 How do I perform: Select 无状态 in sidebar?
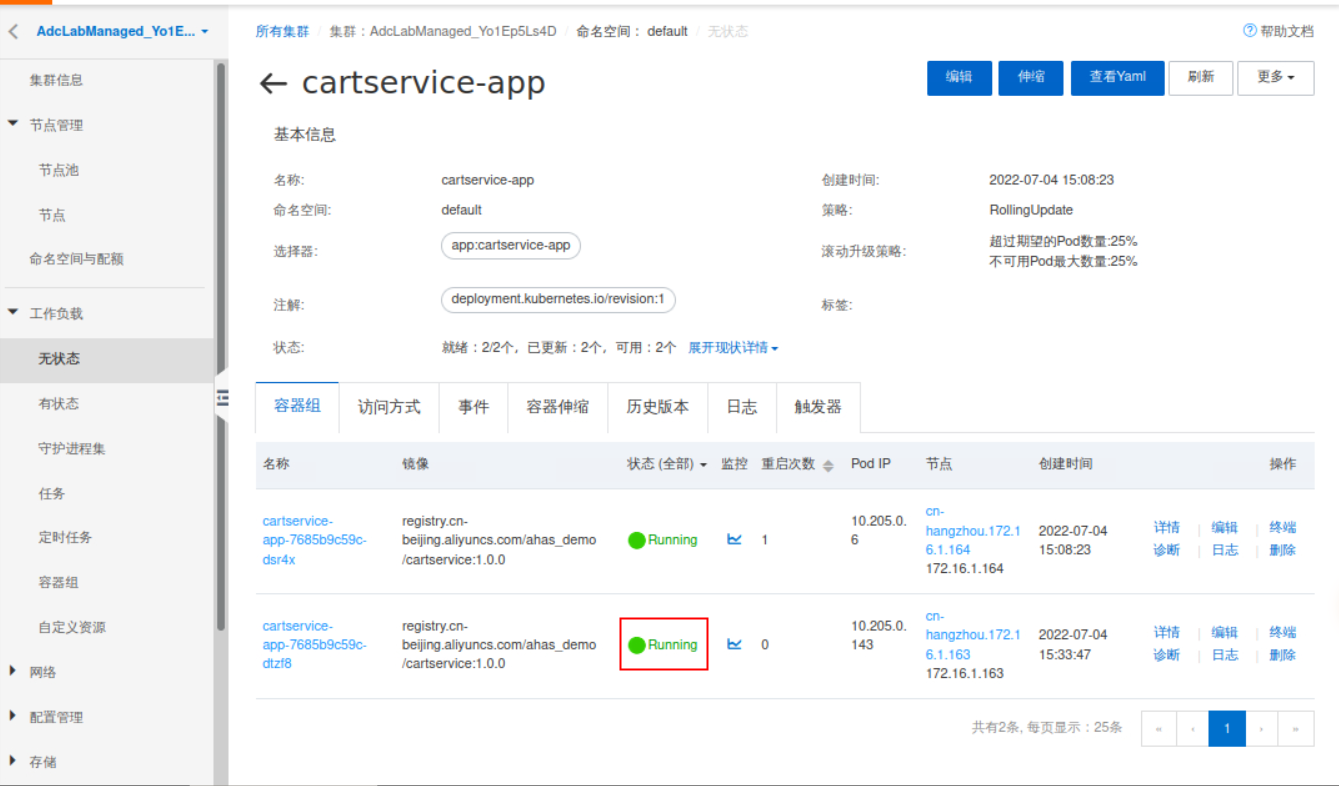(x=59, y=359)
